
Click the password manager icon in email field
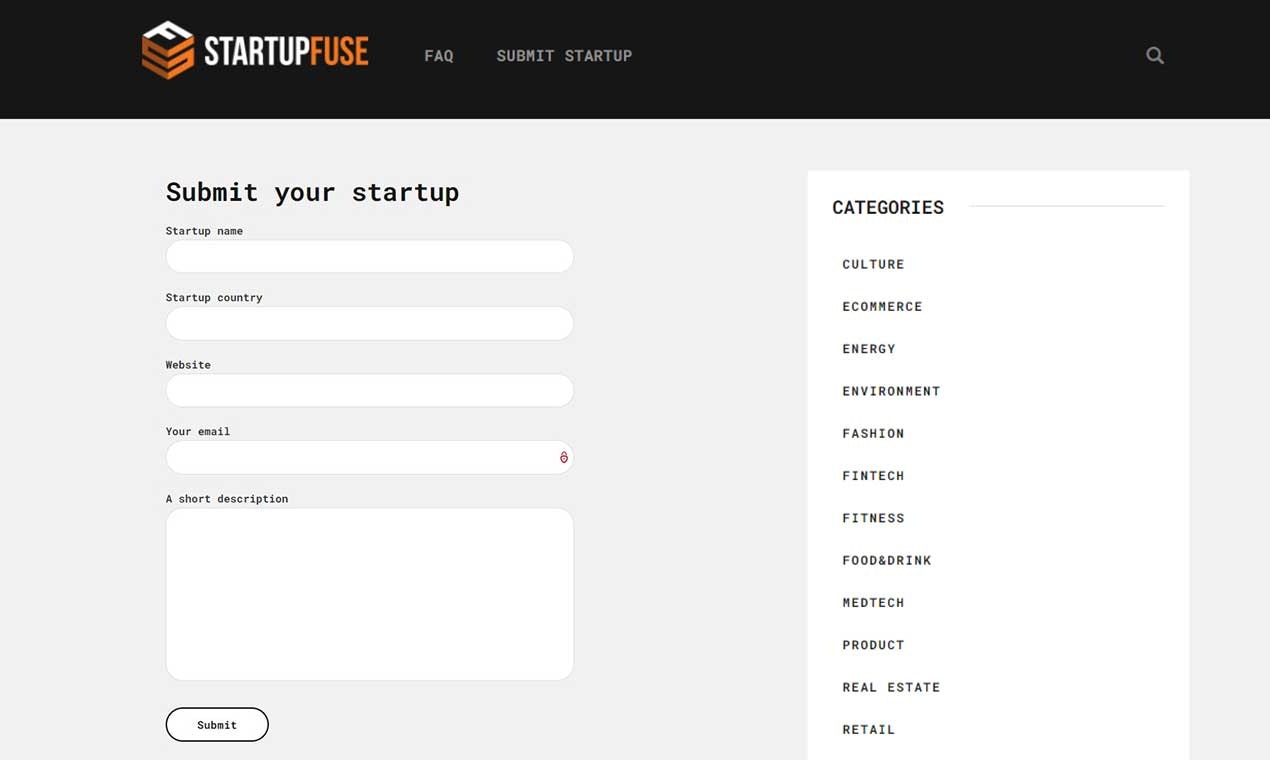tap(563, 457)
